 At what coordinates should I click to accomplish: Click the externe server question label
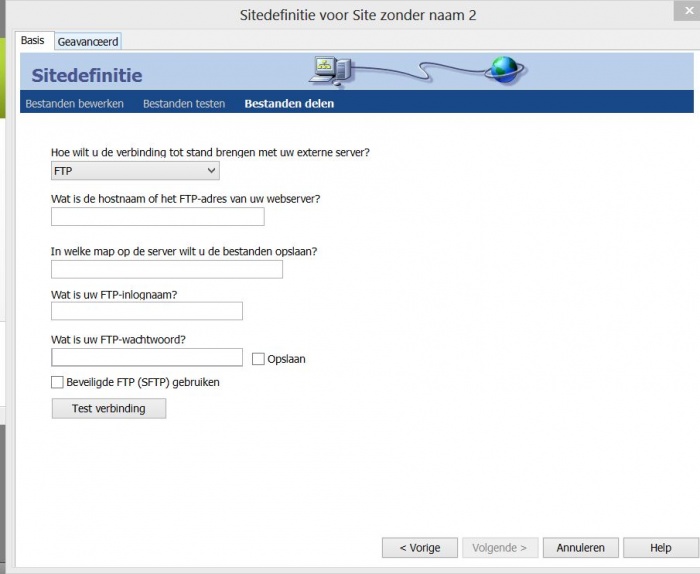coord(210,153)
